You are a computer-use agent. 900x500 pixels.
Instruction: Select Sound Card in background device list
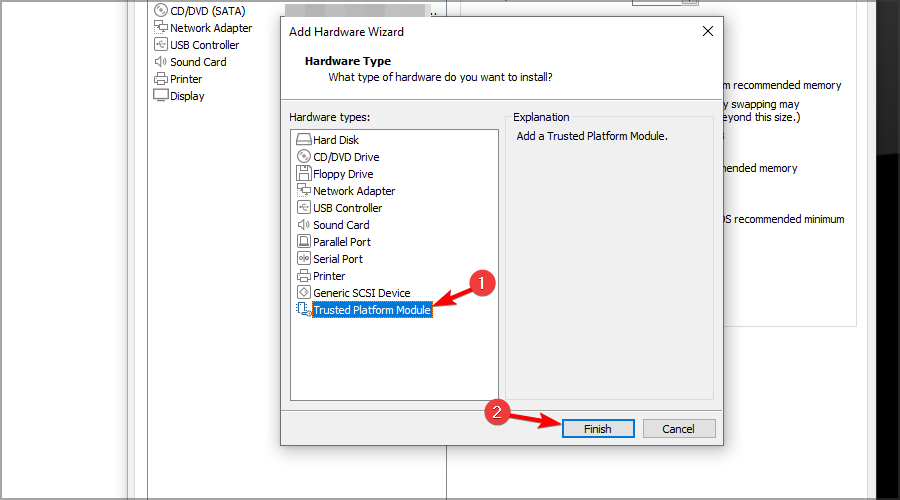click(198, 62)
